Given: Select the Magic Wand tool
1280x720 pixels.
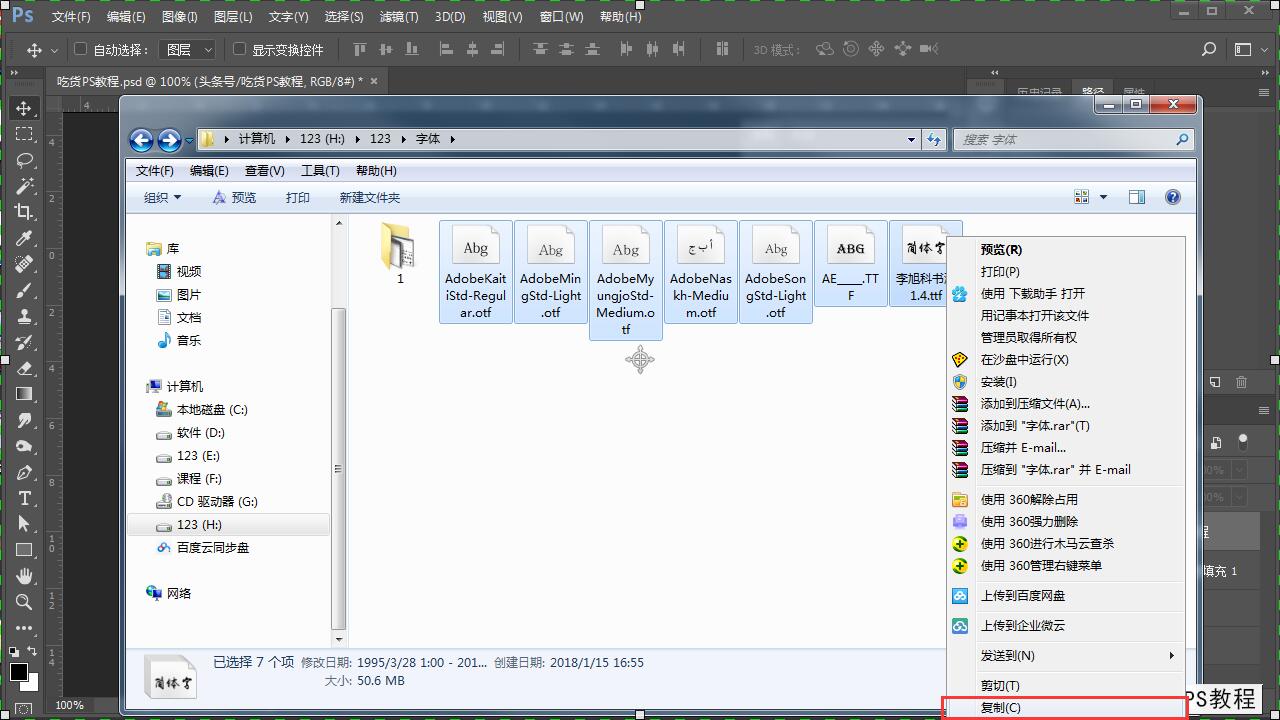Looking at the screenshot, I should [x=25, y=186].
